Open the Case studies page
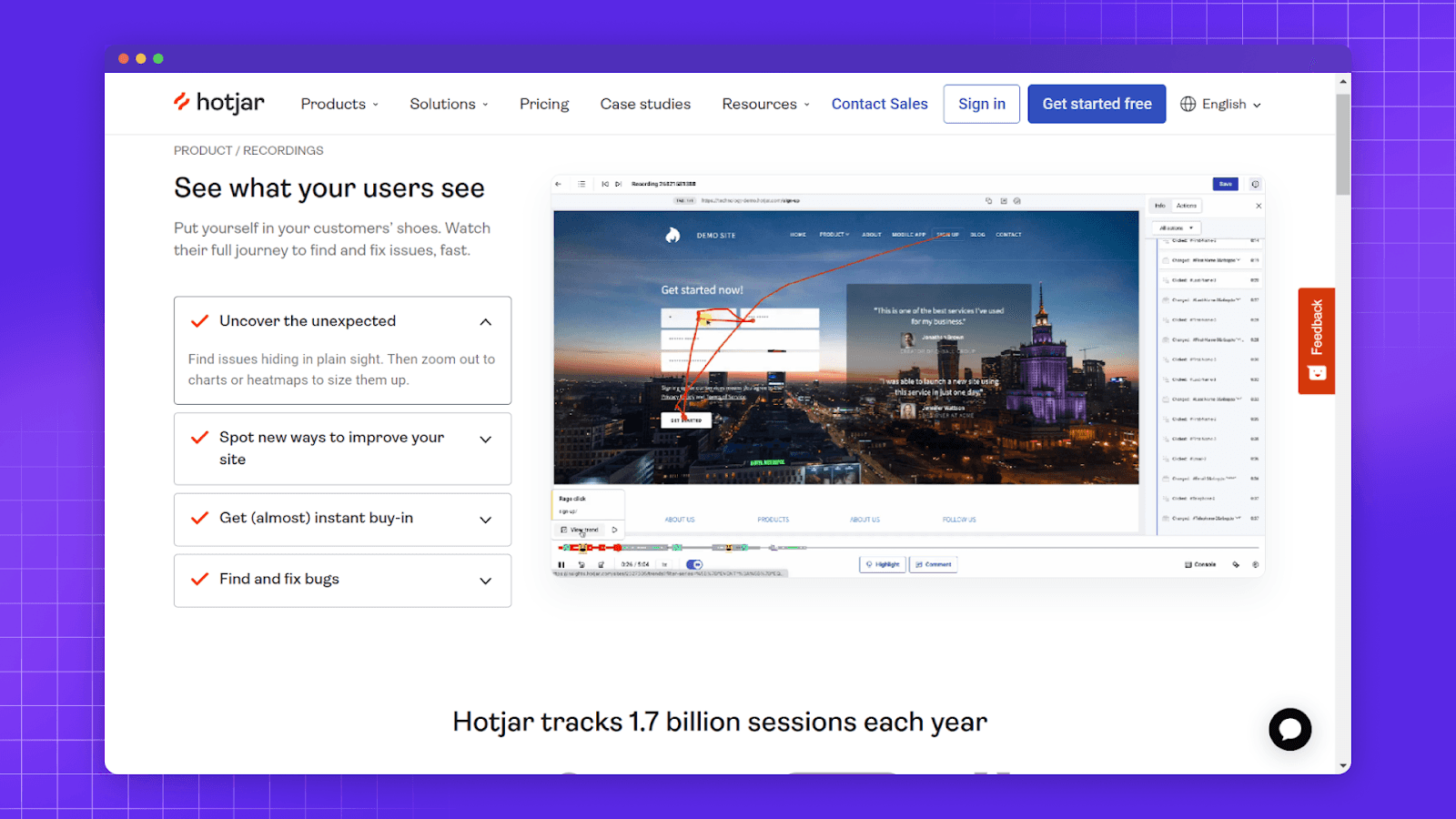 pos(645,104)
